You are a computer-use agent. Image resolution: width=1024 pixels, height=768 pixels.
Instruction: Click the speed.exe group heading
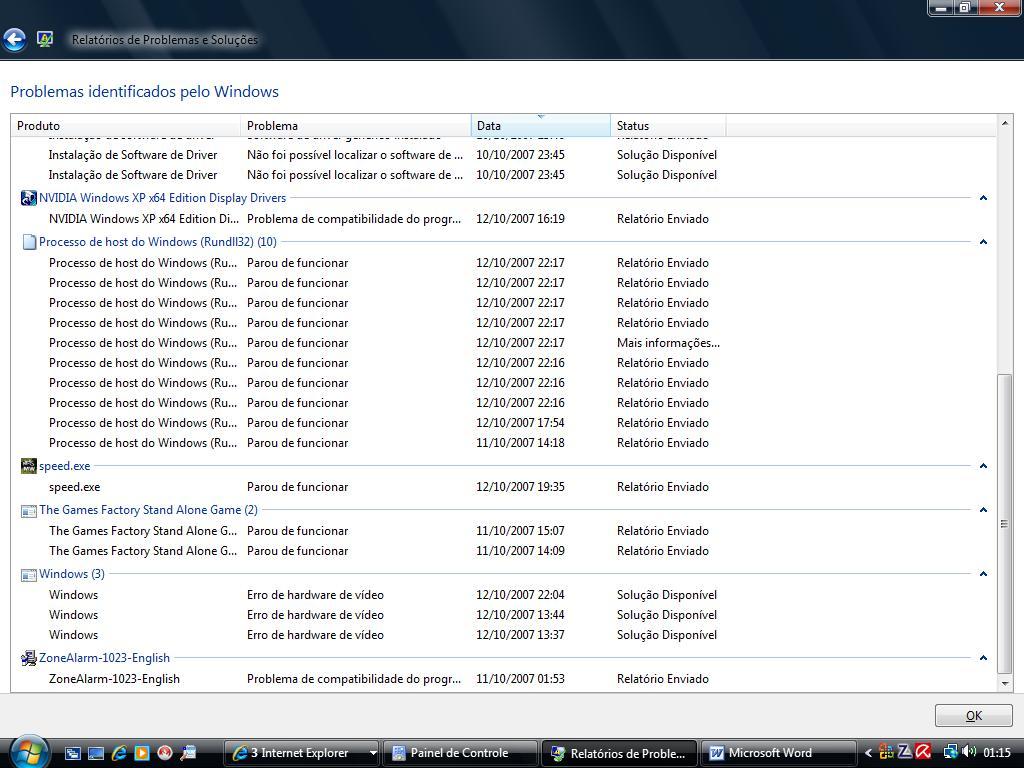(x=65, y=466)
